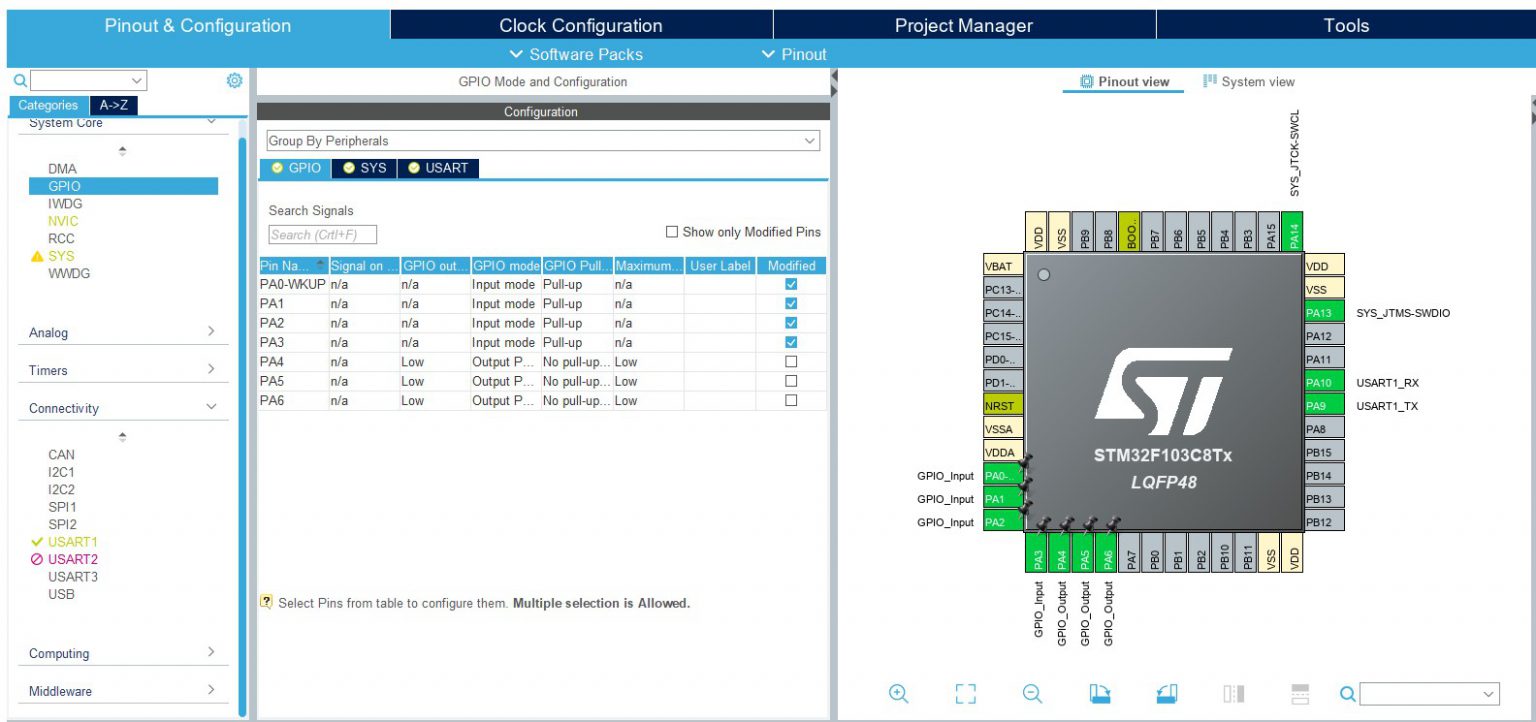Click the Search Signals input field

[322, 235]
